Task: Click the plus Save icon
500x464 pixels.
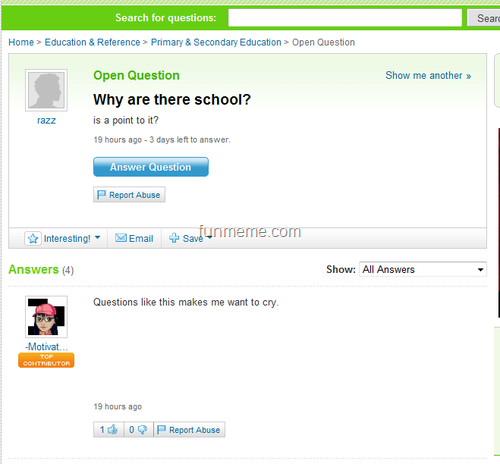Action: pos(174,238)
